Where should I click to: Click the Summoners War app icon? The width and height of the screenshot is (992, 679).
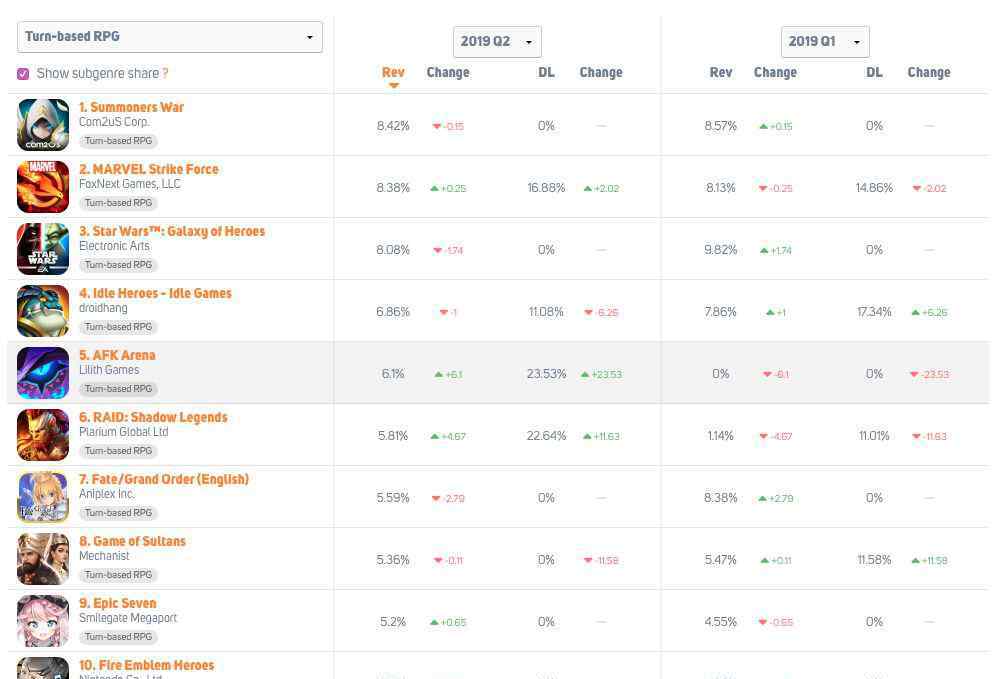click(43, 125)
